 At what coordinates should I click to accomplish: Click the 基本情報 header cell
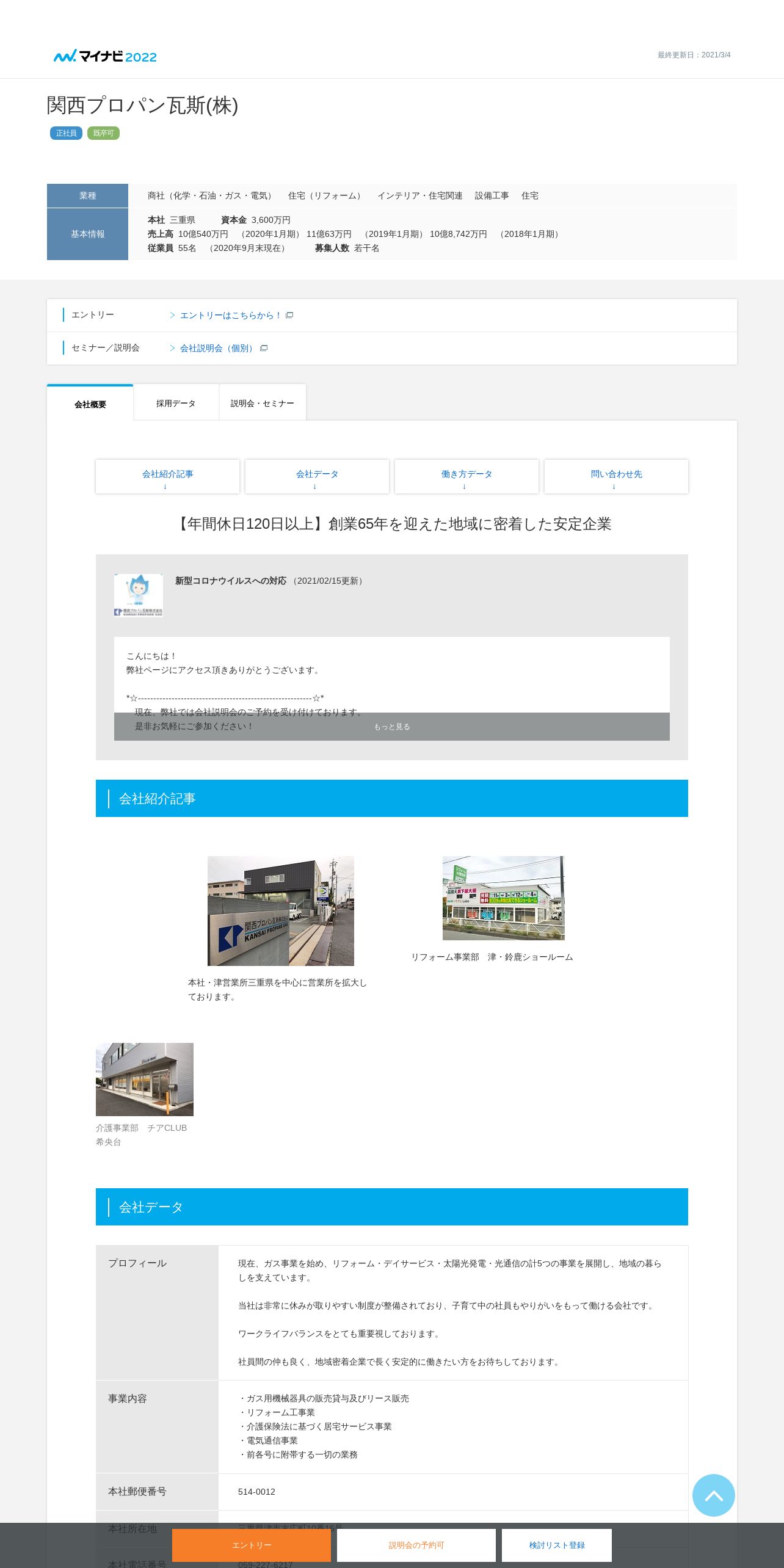point(87,234)
